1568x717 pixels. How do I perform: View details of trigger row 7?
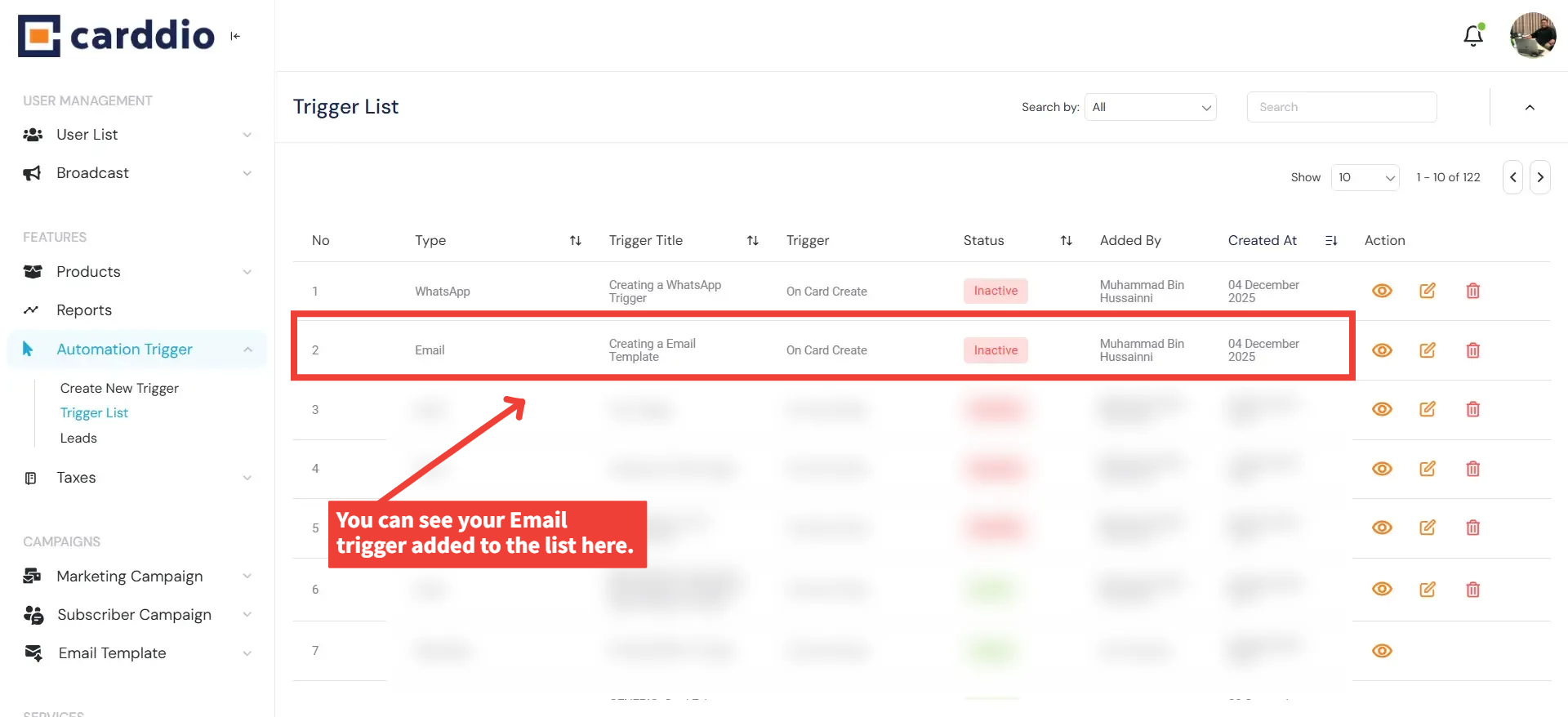1382,651
